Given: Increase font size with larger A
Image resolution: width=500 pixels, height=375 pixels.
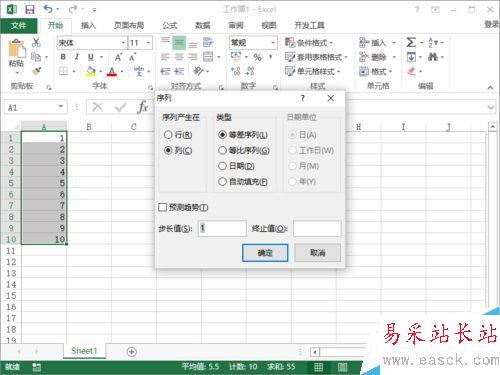Looking at the screenshot, I should (x=118, y=57).
